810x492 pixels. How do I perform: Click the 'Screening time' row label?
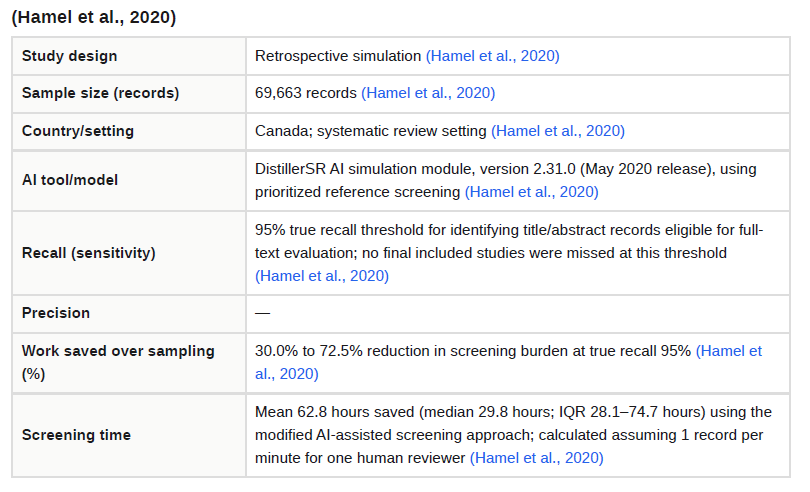point(76,435)
